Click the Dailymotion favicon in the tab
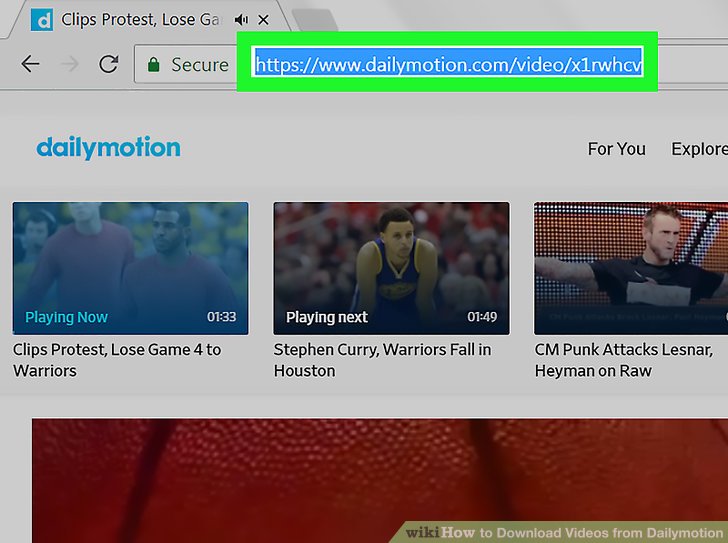The height and width of the screenshot is (543, 728). pos(42,20)
